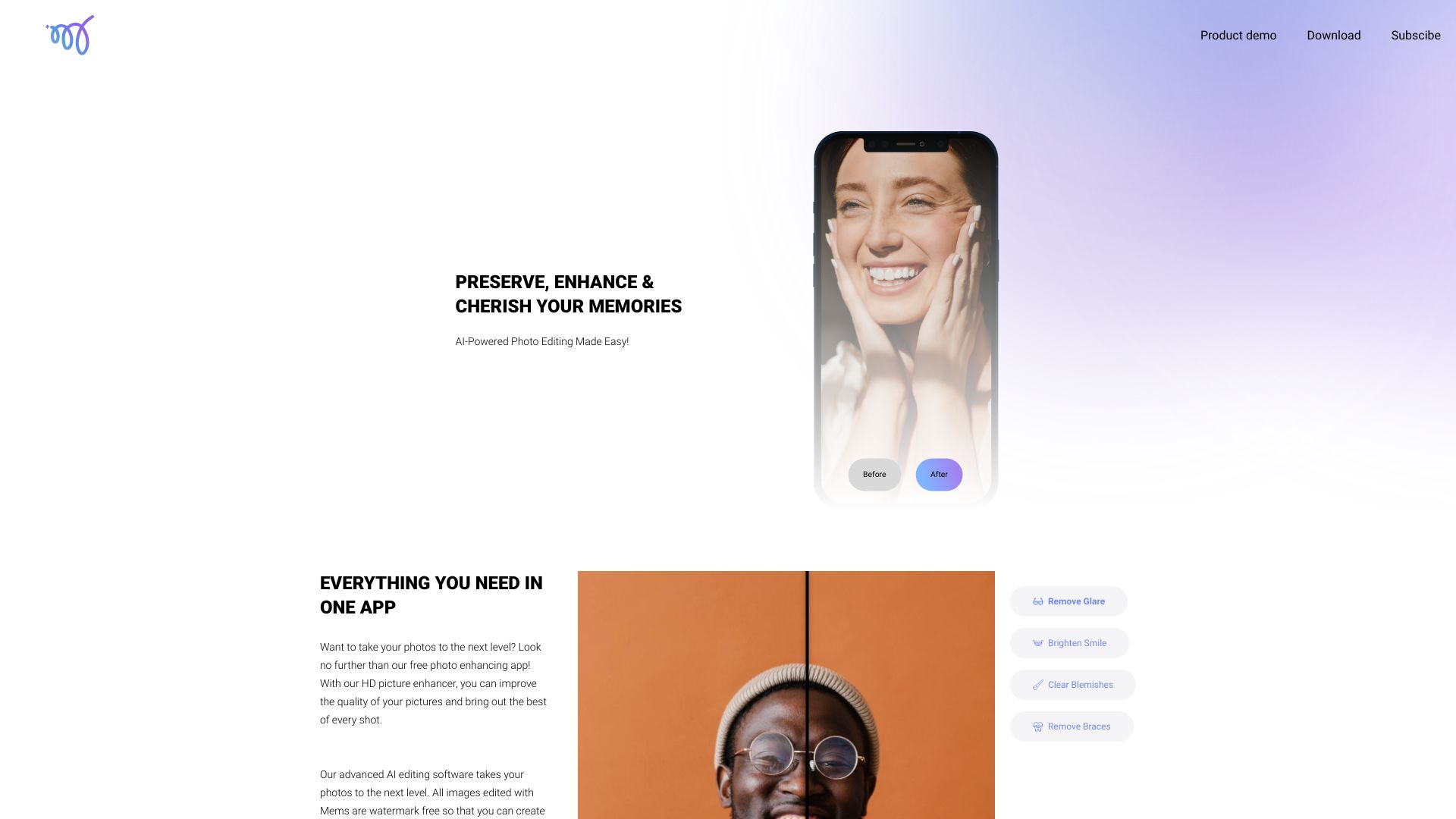Select the Product demo menu item
Screen dimensions: 1456x819
[x=1238, y=35]
